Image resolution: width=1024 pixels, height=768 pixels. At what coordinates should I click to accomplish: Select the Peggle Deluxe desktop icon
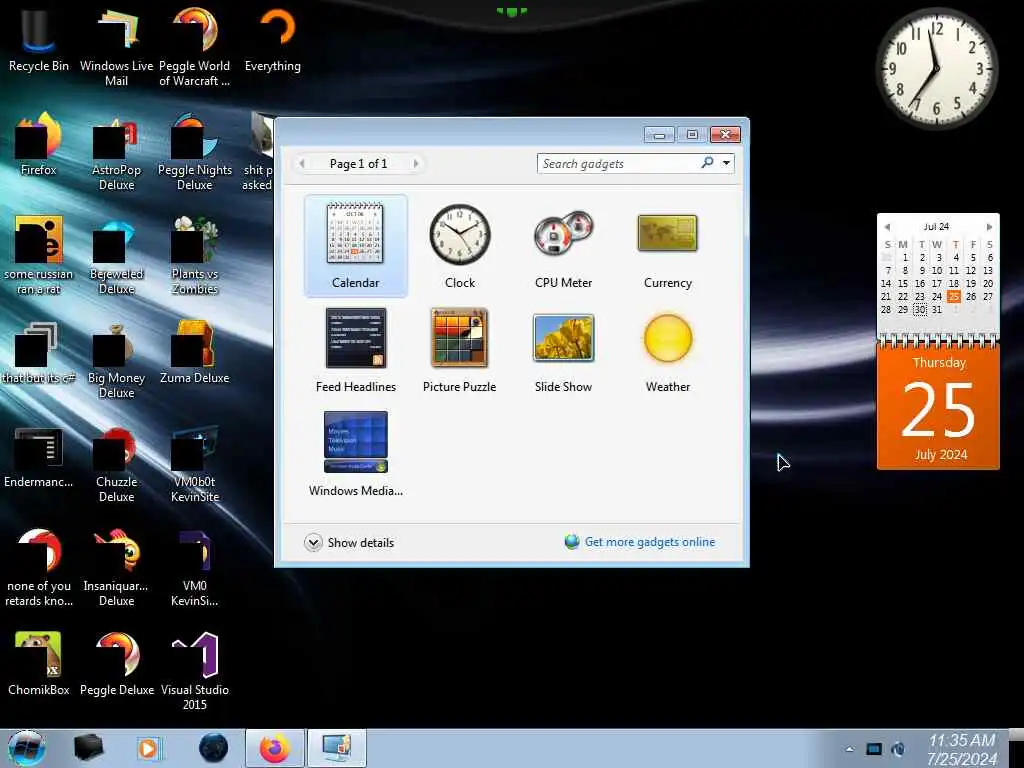point(116,664)
